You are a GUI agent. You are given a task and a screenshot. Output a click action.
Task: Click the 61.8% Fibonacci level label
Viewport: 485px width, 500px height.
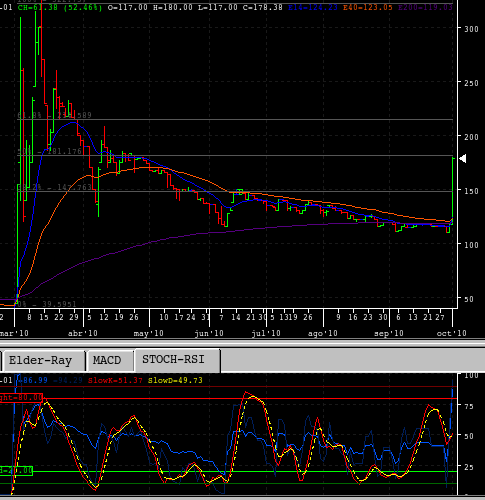54,115
